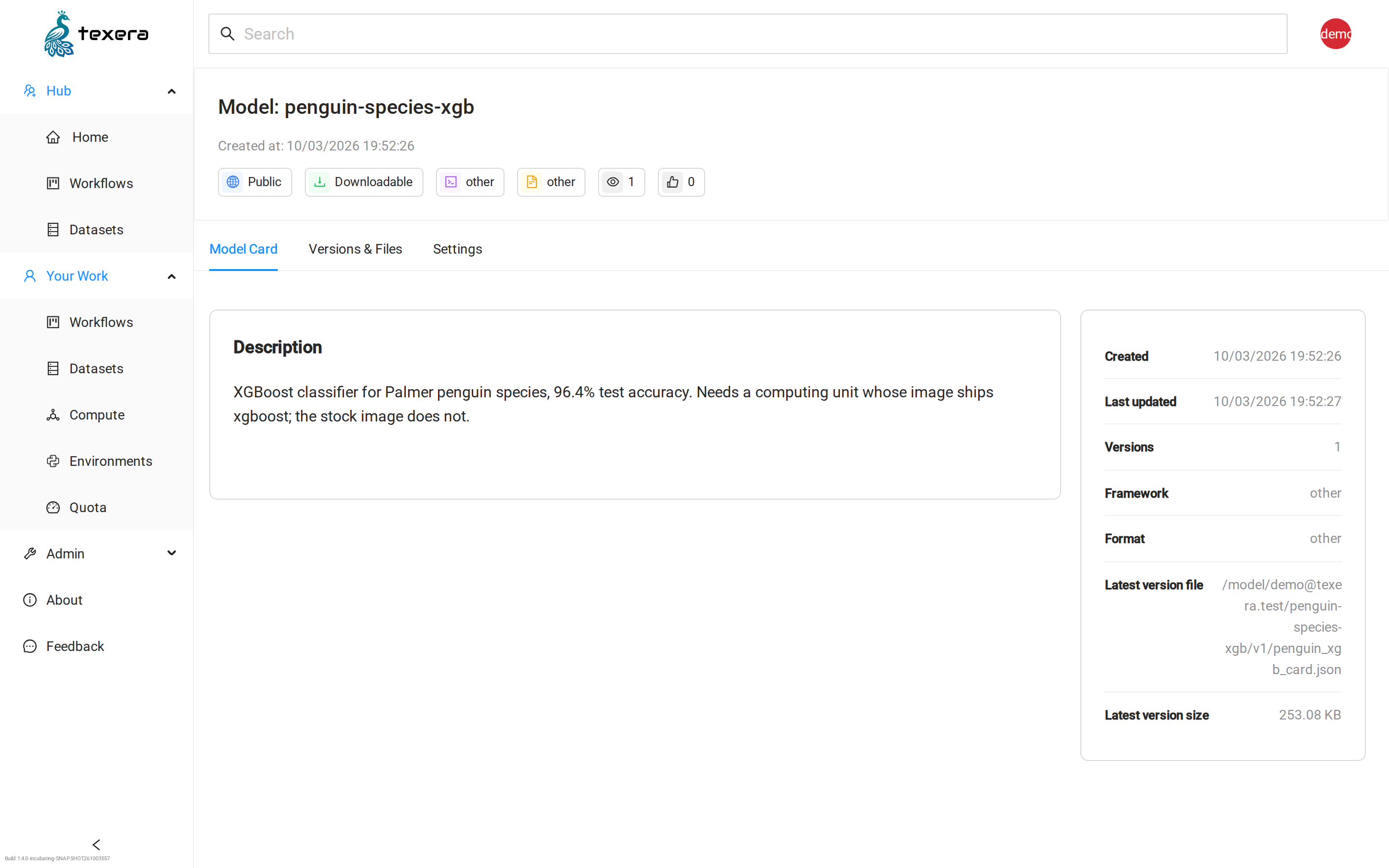Click the Home house icon
Screen dimensions: 1389x868
pyautogui.click(x=53, y=137)
